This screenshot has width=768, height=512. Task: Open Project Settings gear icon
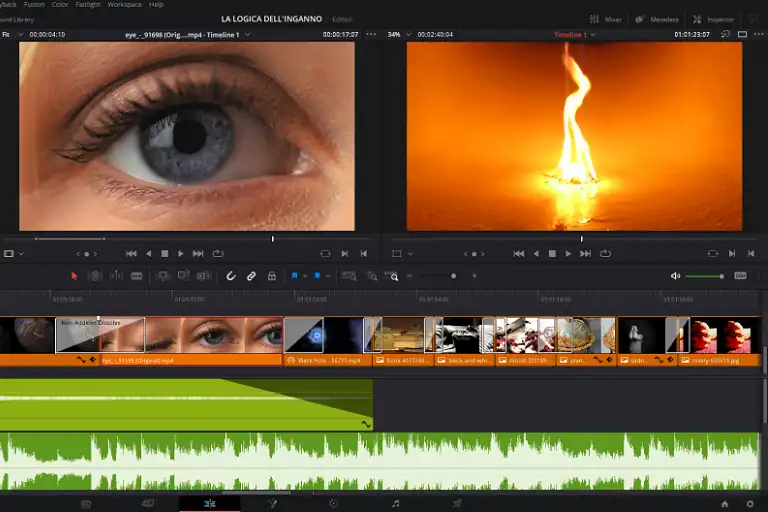coord(750,504)
